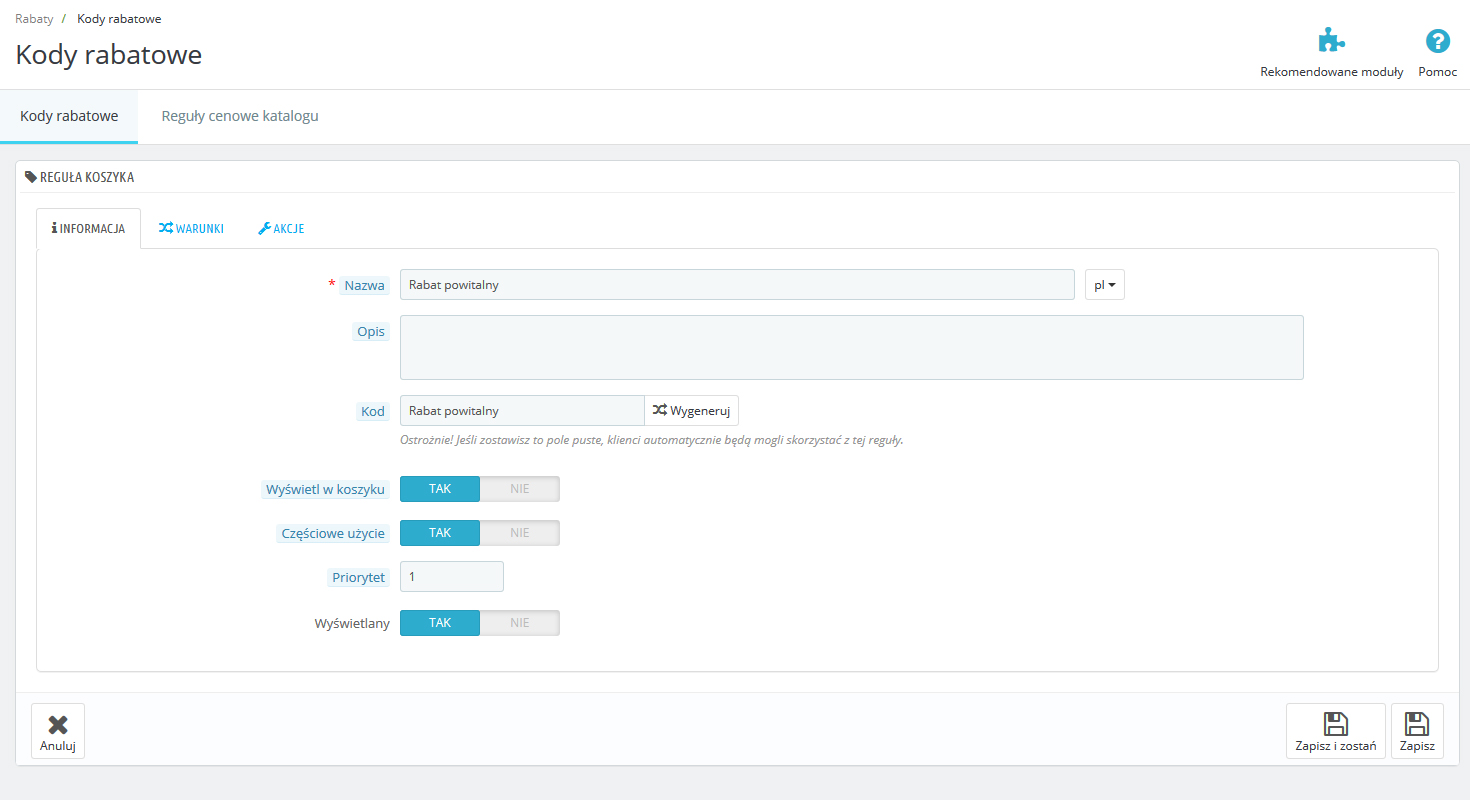Click the Anuluj X icon

(58, 725)
